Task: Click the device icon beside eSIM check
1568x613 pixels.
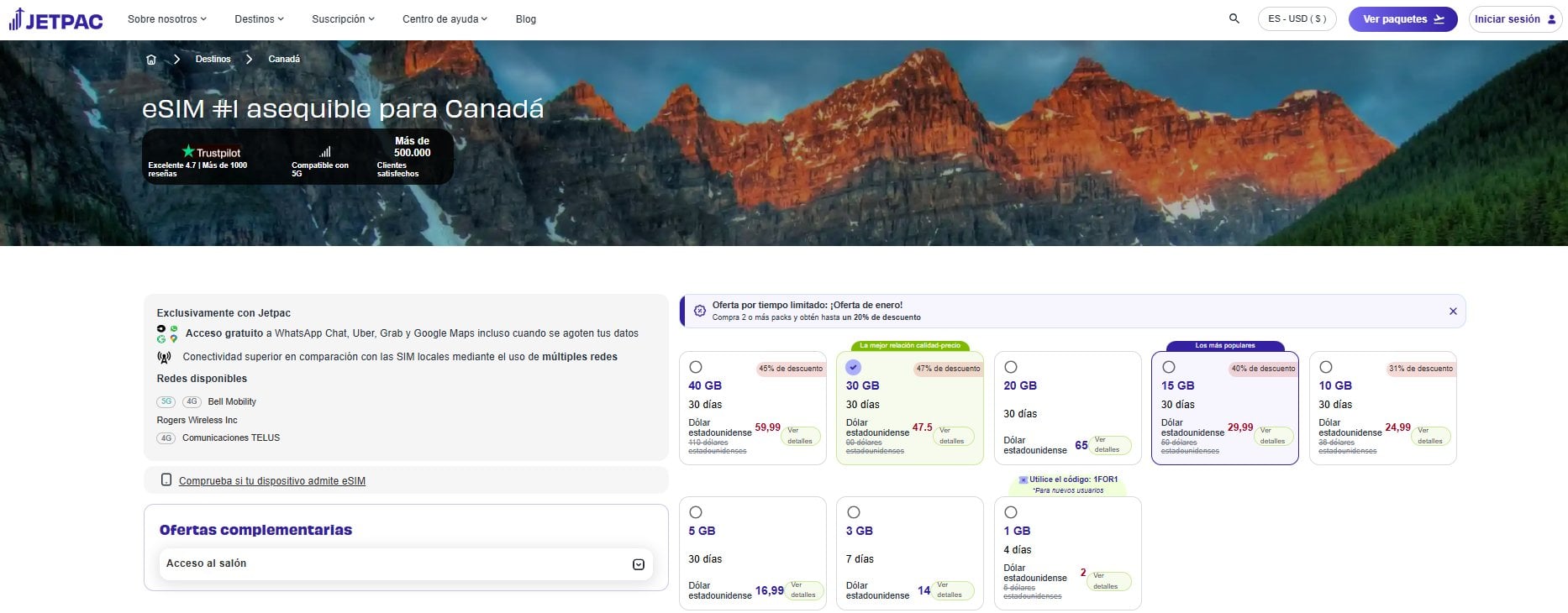Action: 166,480
